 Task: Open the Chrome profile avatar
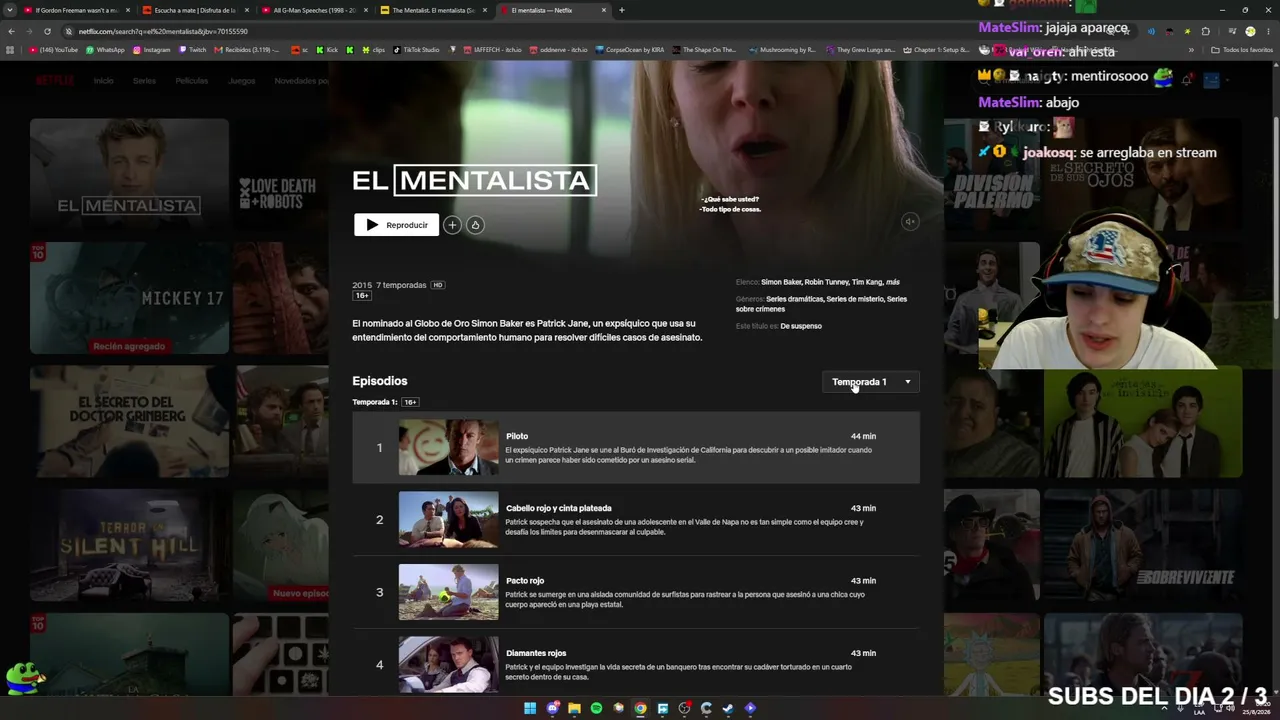[x=1250, y=31]
